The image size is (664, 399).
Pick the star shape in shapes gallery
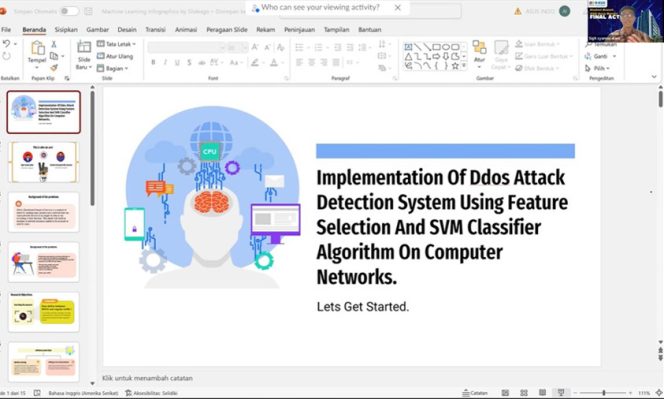pos(455,66)
